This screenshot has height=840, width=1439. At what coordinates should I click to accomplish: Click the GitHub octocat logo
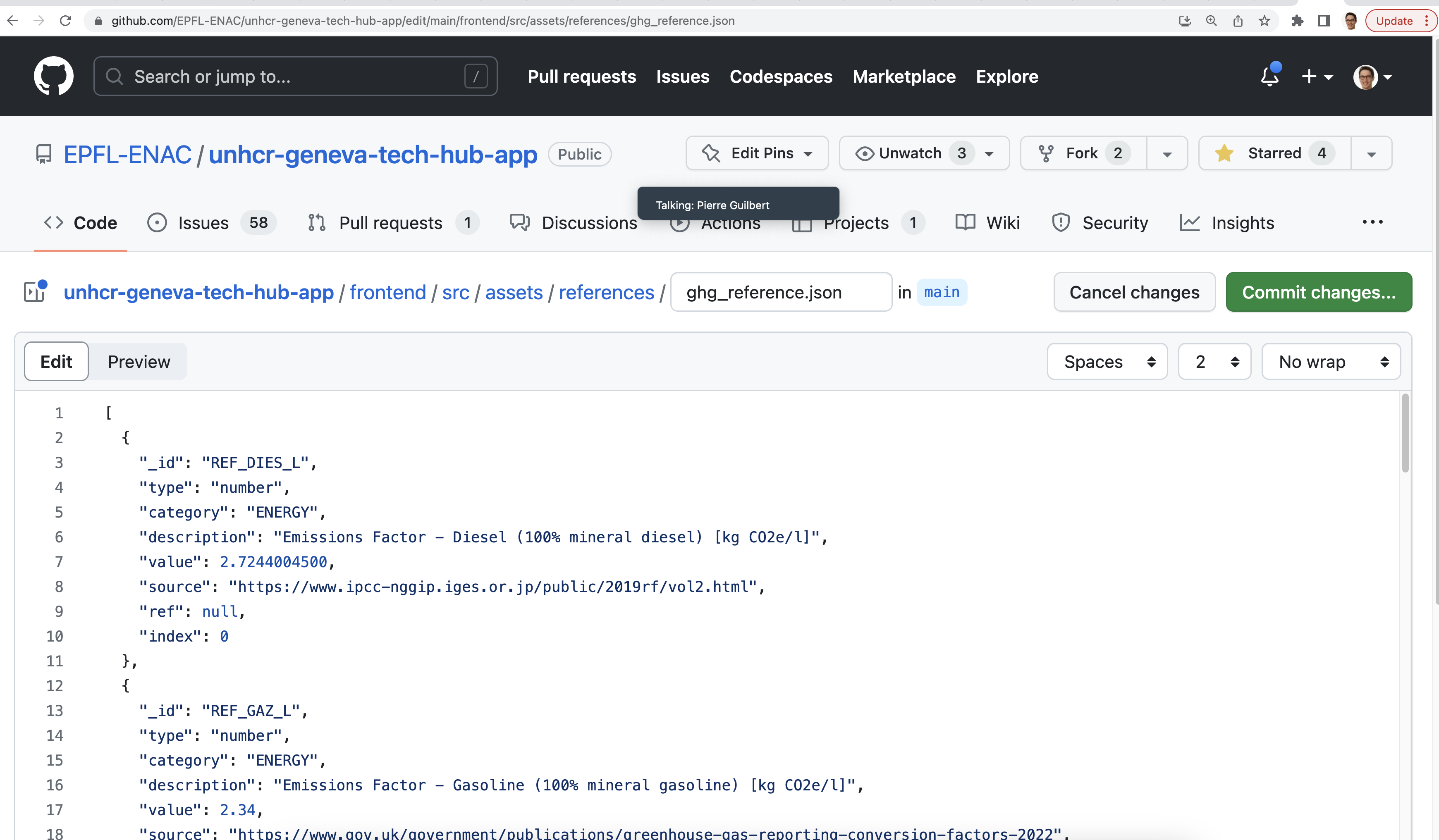(x=54, y=76)
